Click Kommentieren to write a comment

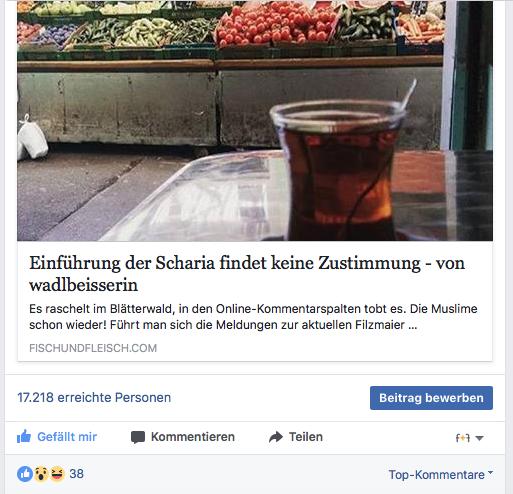[193, 437]
